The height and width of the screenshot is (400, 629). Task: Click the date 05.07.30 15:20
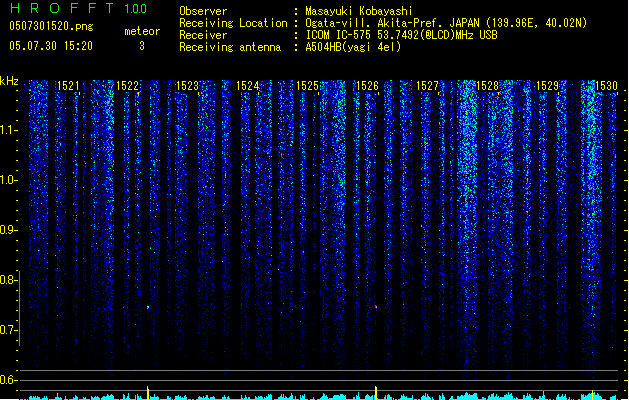[x=51, y=46]
